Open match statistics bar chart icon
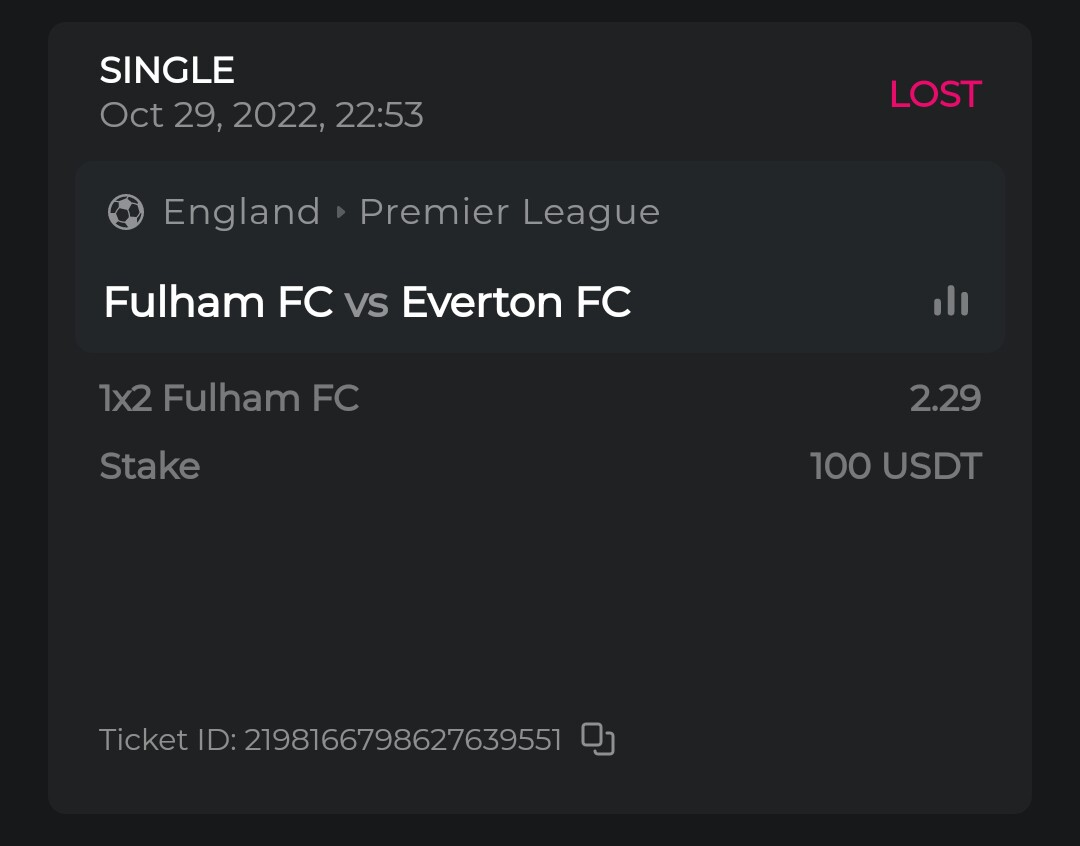The image size is (1080, 846). point(951,301)
